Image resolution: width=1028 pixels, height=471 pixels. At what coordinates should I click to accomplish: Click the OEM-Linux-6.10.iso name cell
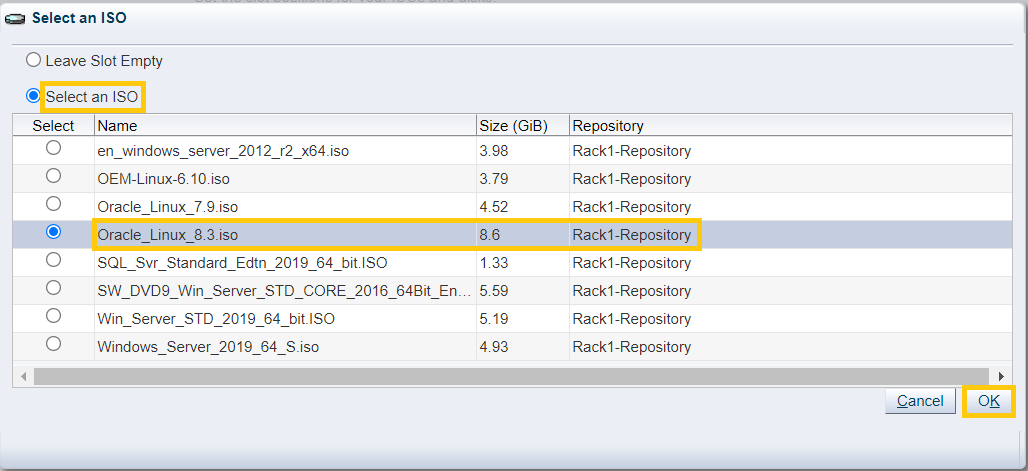285,179
